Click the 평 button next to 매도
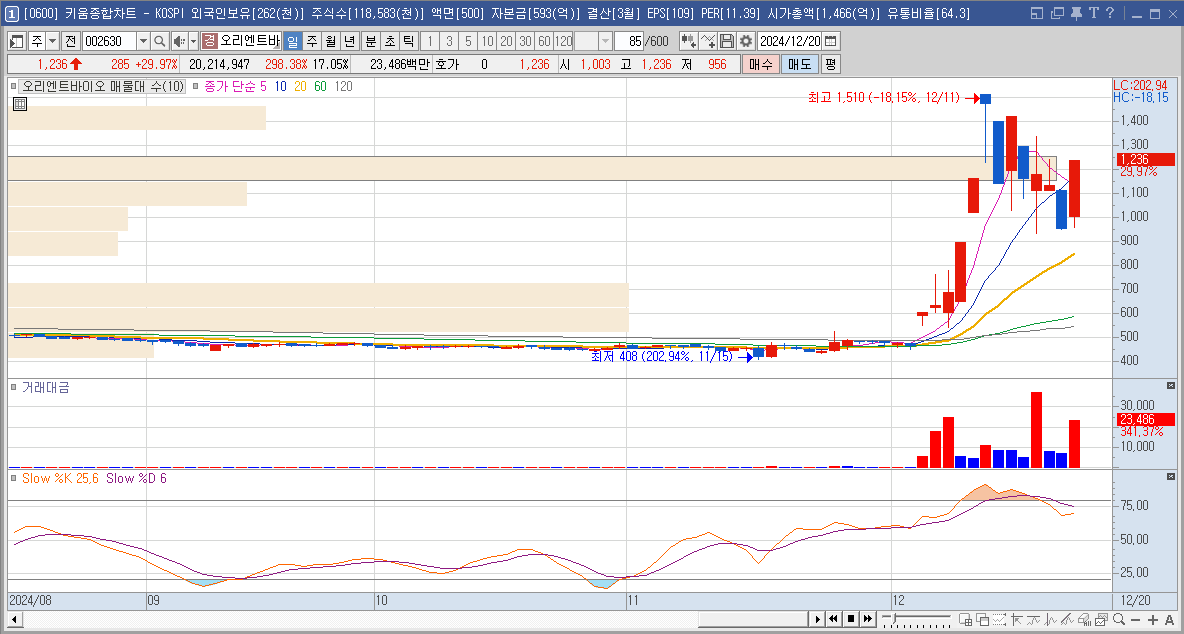 830,65
